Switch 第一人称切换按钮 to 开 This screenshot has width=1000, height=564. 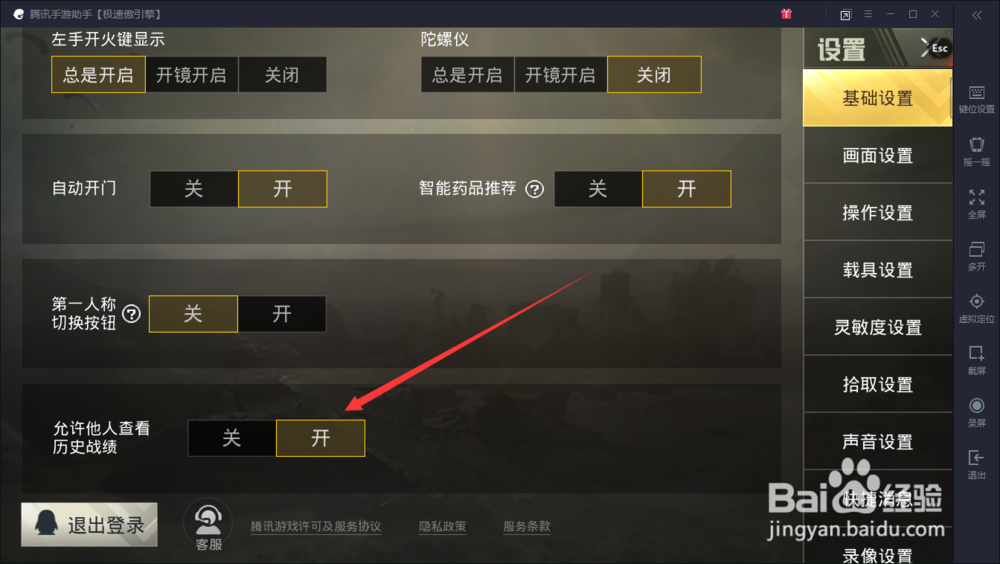[x=282, y=313]
